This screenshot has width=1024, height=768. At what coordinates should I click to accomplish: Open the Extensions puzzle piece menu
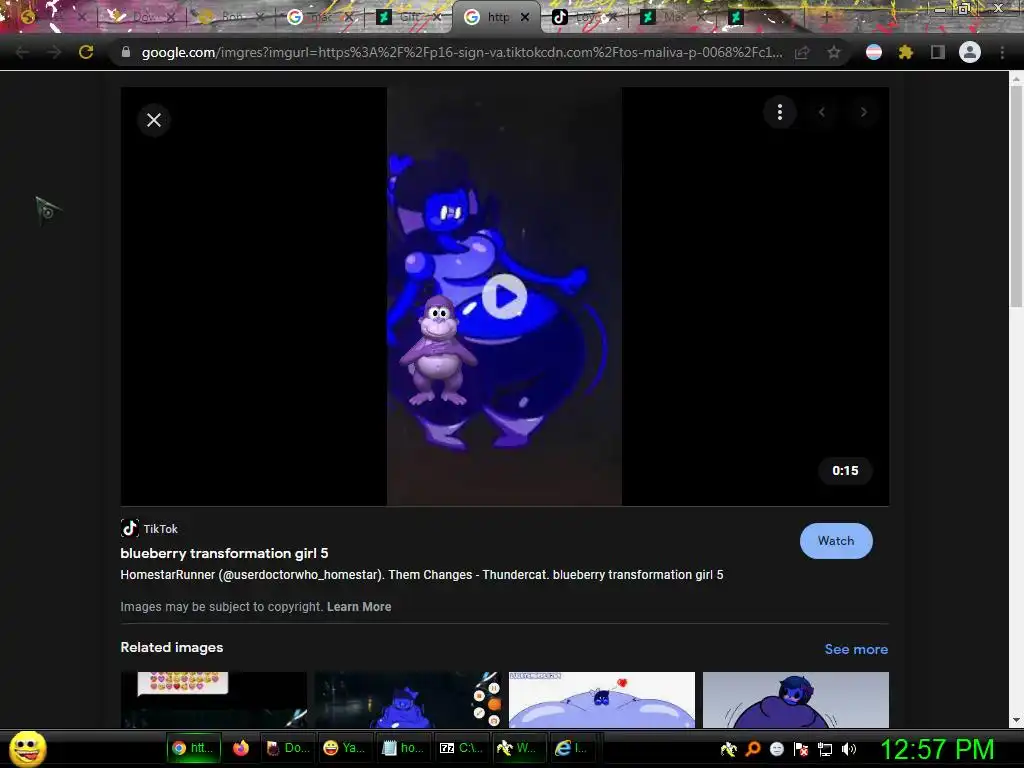(x=905, y=52)
